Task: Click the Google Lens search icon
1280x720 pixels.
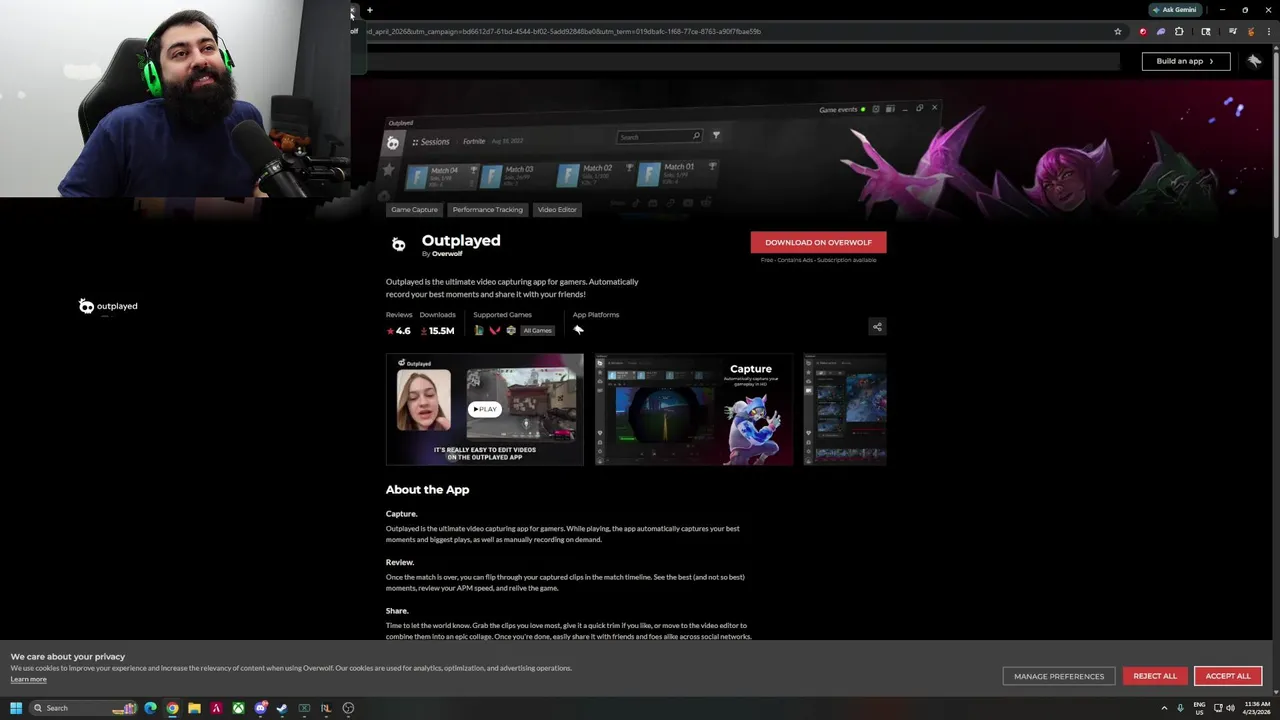Action: [x=1206, y=31]
